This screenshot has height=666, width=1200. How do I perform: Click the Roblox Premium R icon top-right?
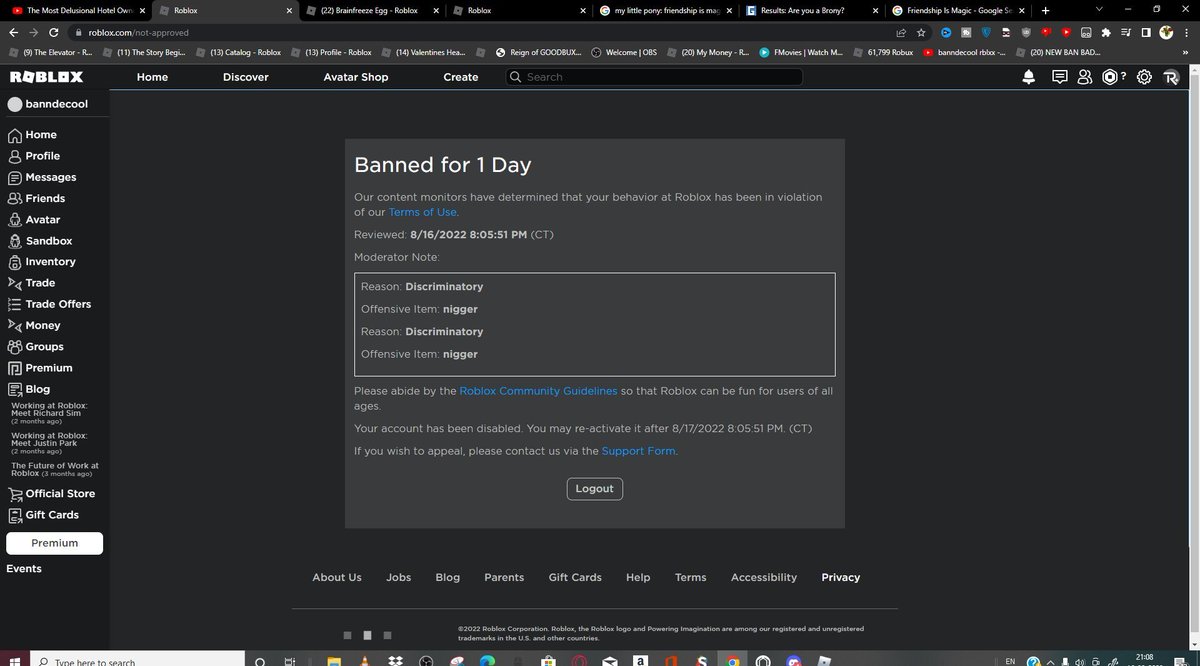point(1172,77)
